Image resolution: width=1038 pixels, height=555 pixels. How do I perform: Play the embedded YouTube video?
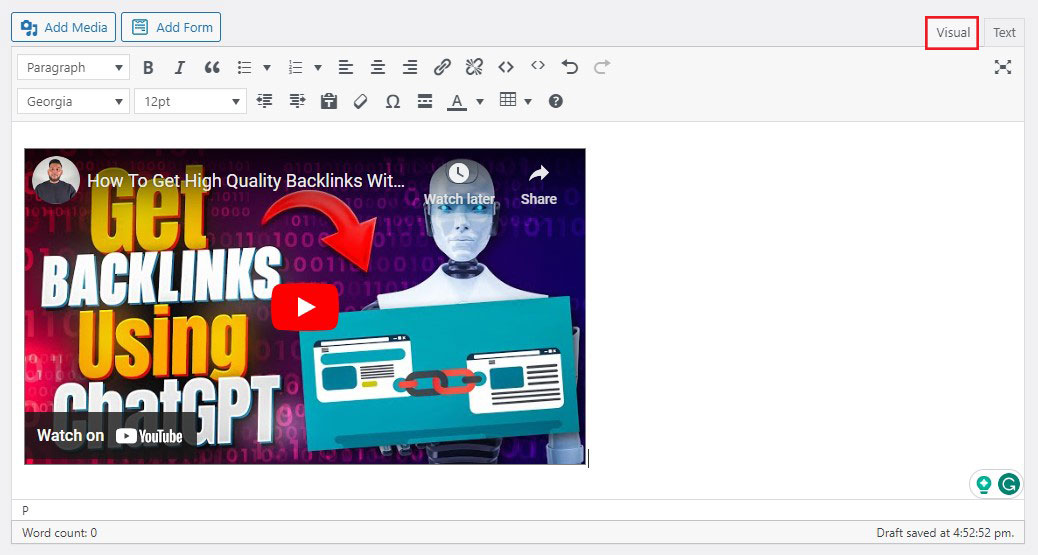pyautogui.click(x=305, y=307)
